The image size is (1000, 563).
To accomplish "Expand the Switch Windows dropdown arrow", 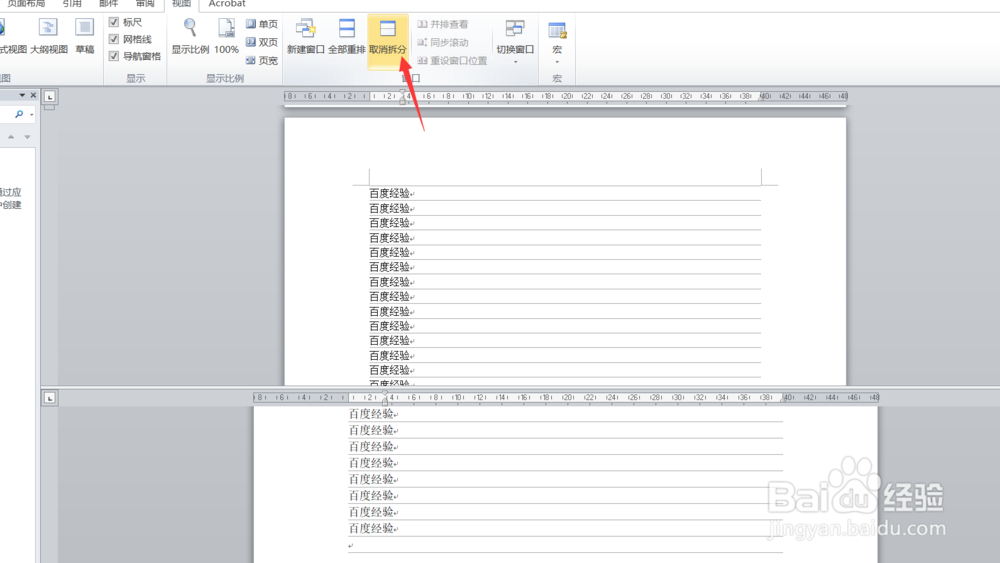I will coord(515,62).
